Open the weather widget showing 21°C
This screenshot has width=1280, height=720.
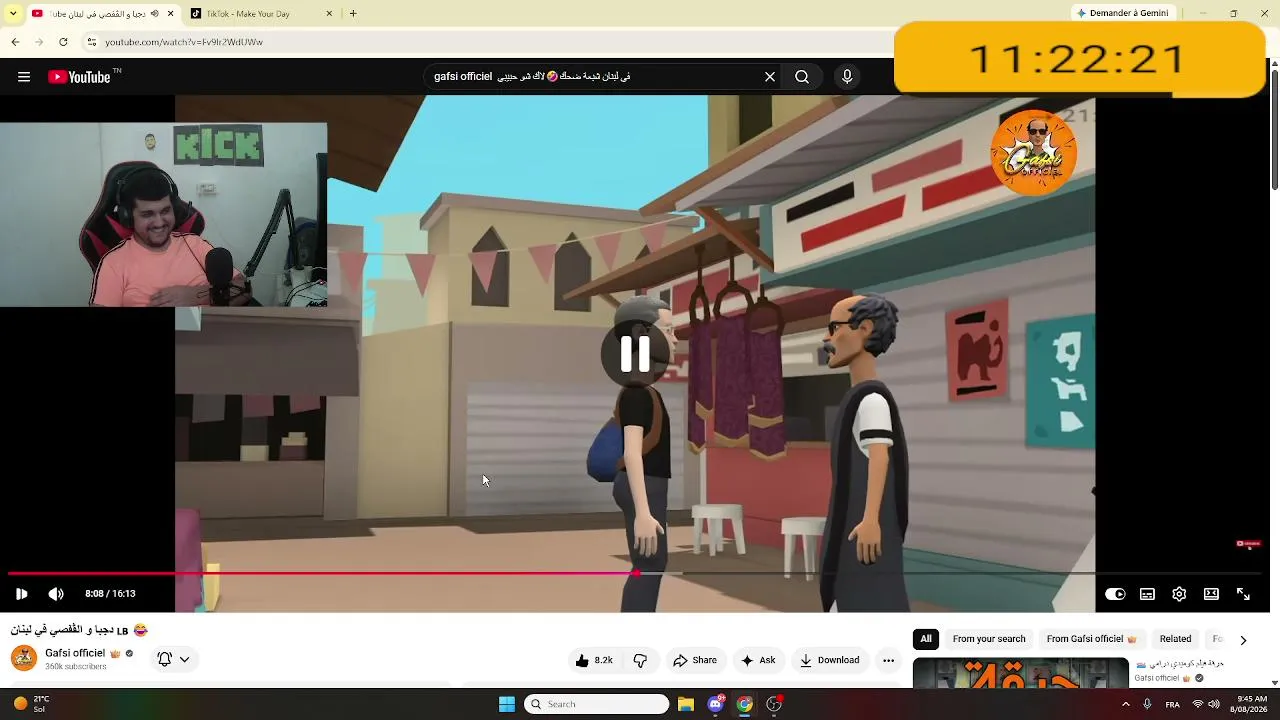tap(30, 704)
